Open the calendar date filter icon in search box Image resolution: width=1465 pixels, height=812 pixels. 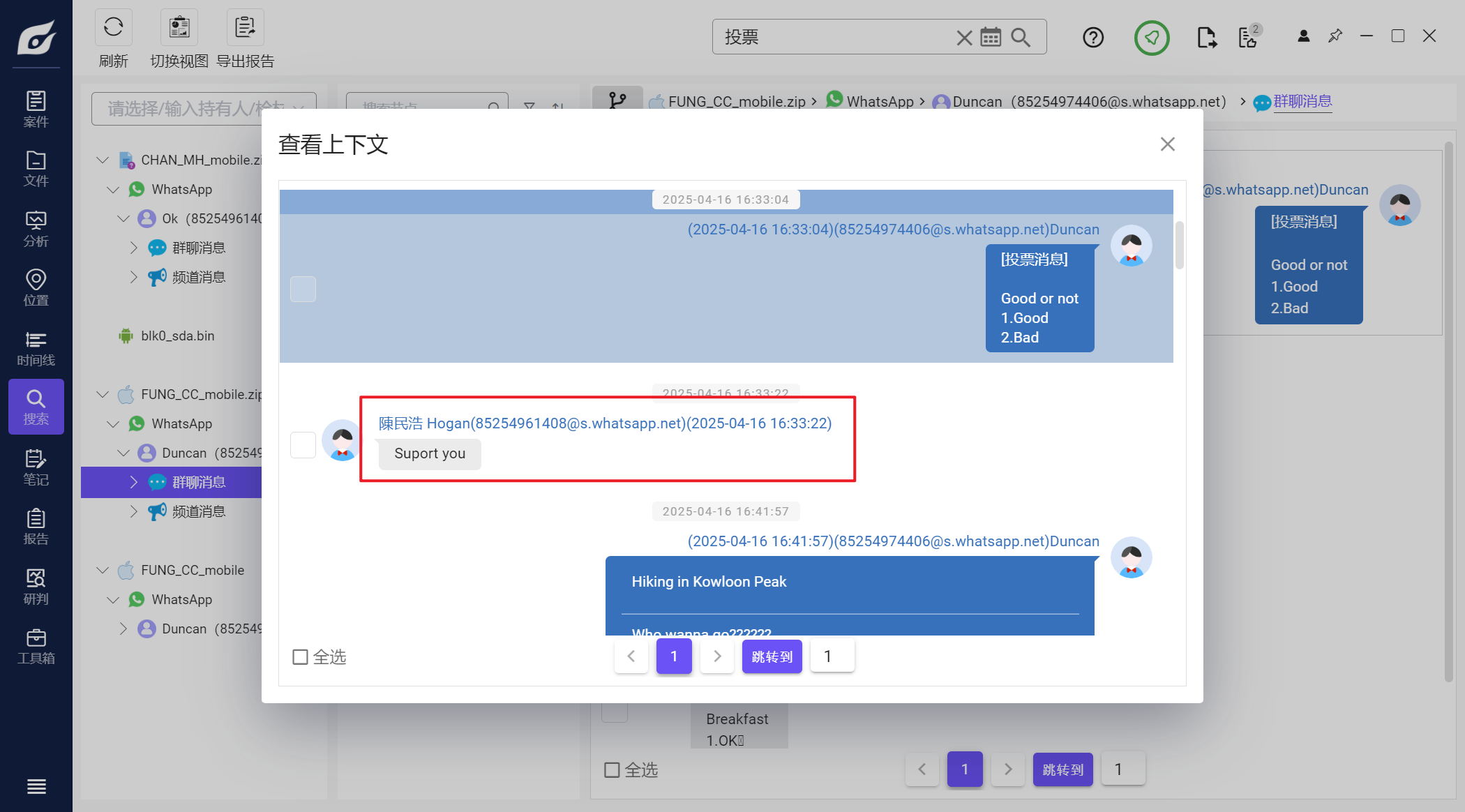pos(991,37)
